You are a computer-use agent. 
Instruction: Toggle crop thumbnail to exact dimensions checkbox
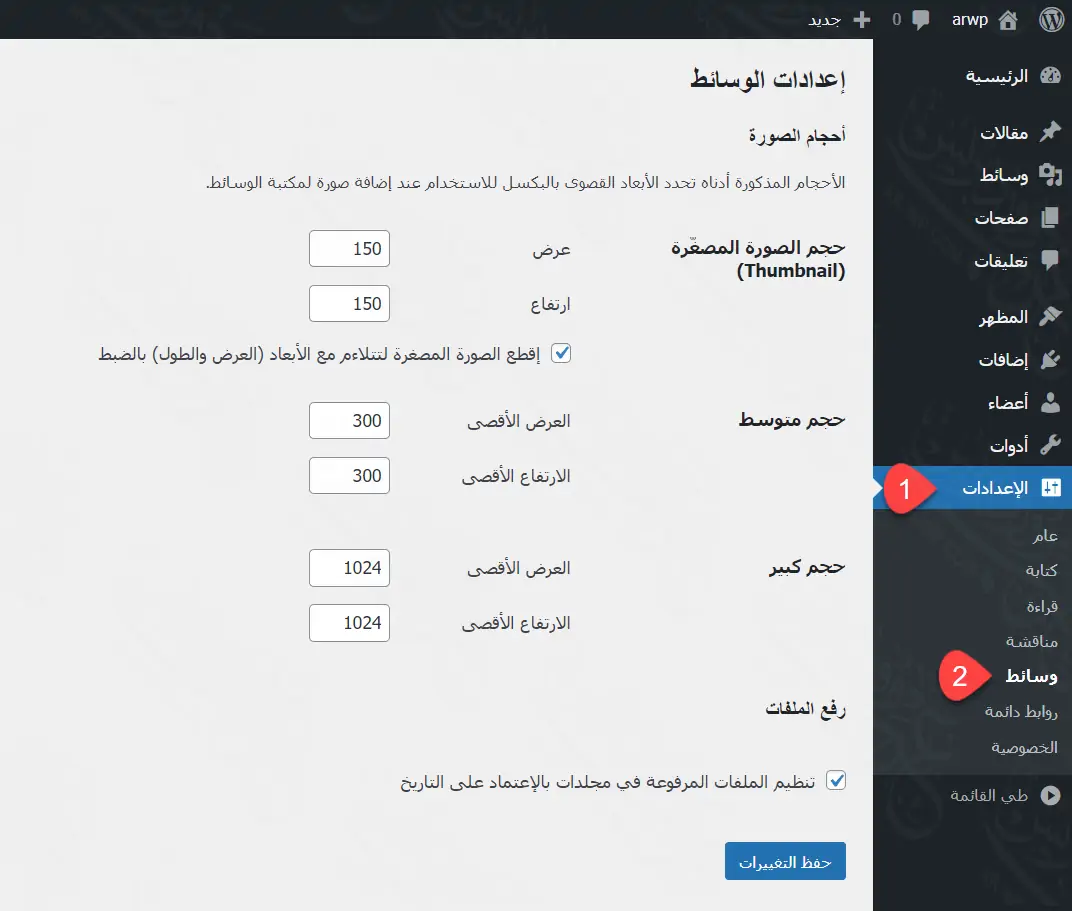pyautogui.click(x=561, y=353)
